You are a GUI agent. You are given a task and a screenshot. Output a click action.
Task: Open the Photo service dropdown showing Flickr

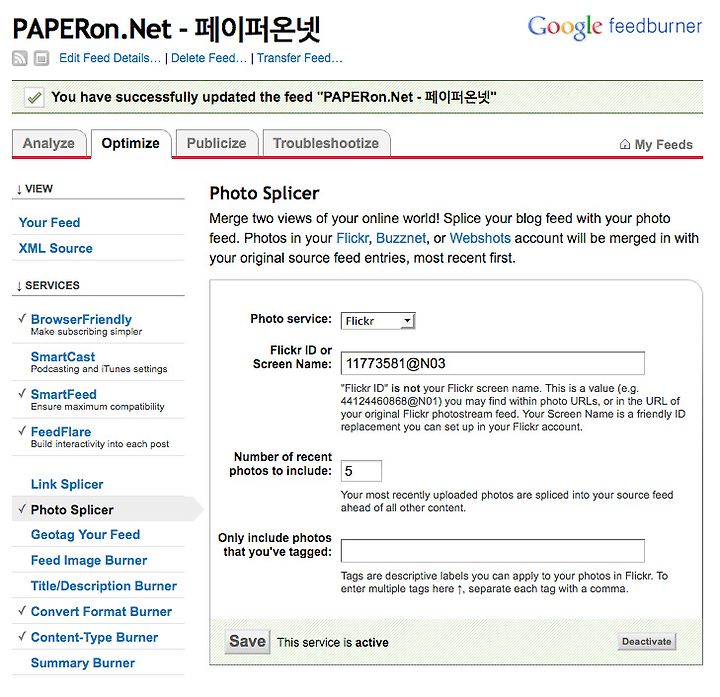378,321
